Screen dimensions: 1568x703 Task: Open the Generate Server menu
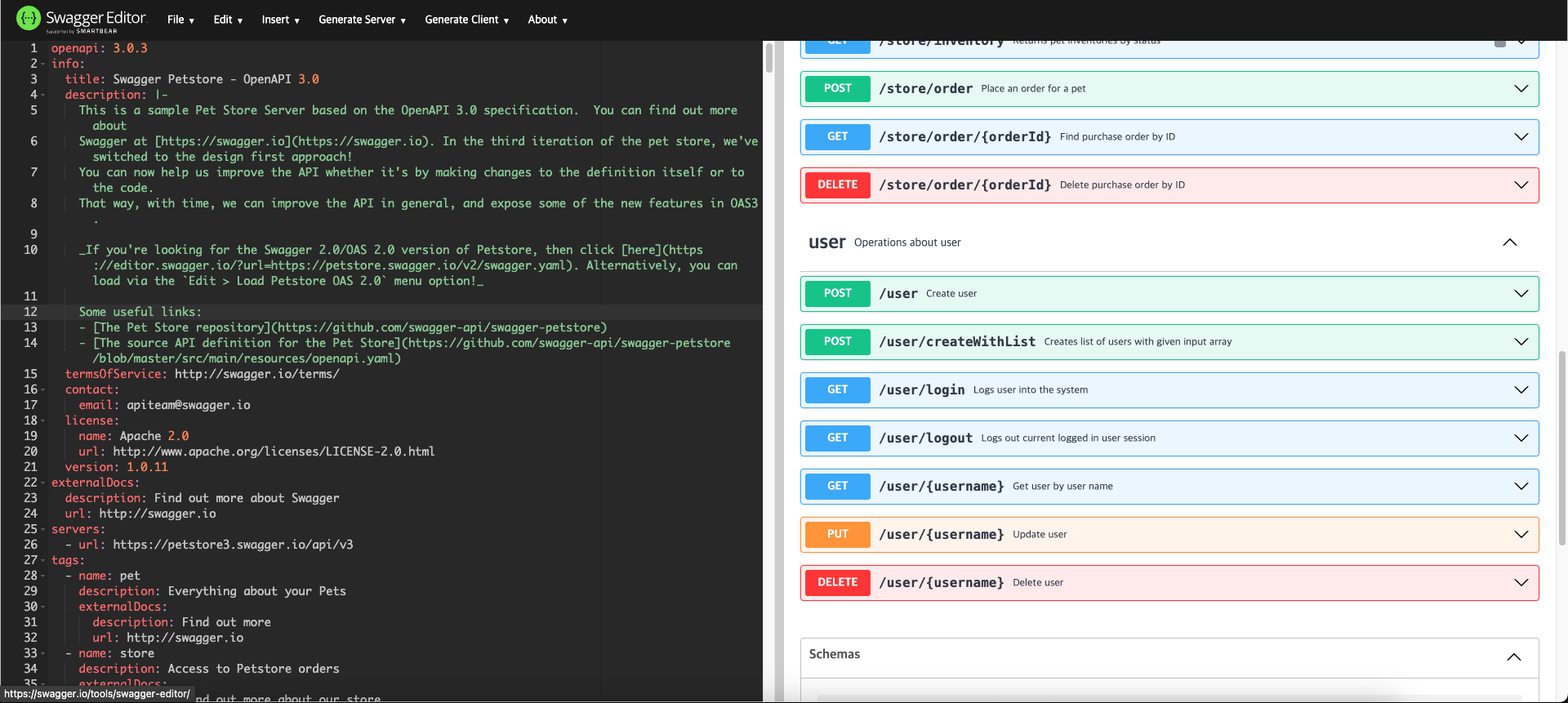(x=362, y=20)
